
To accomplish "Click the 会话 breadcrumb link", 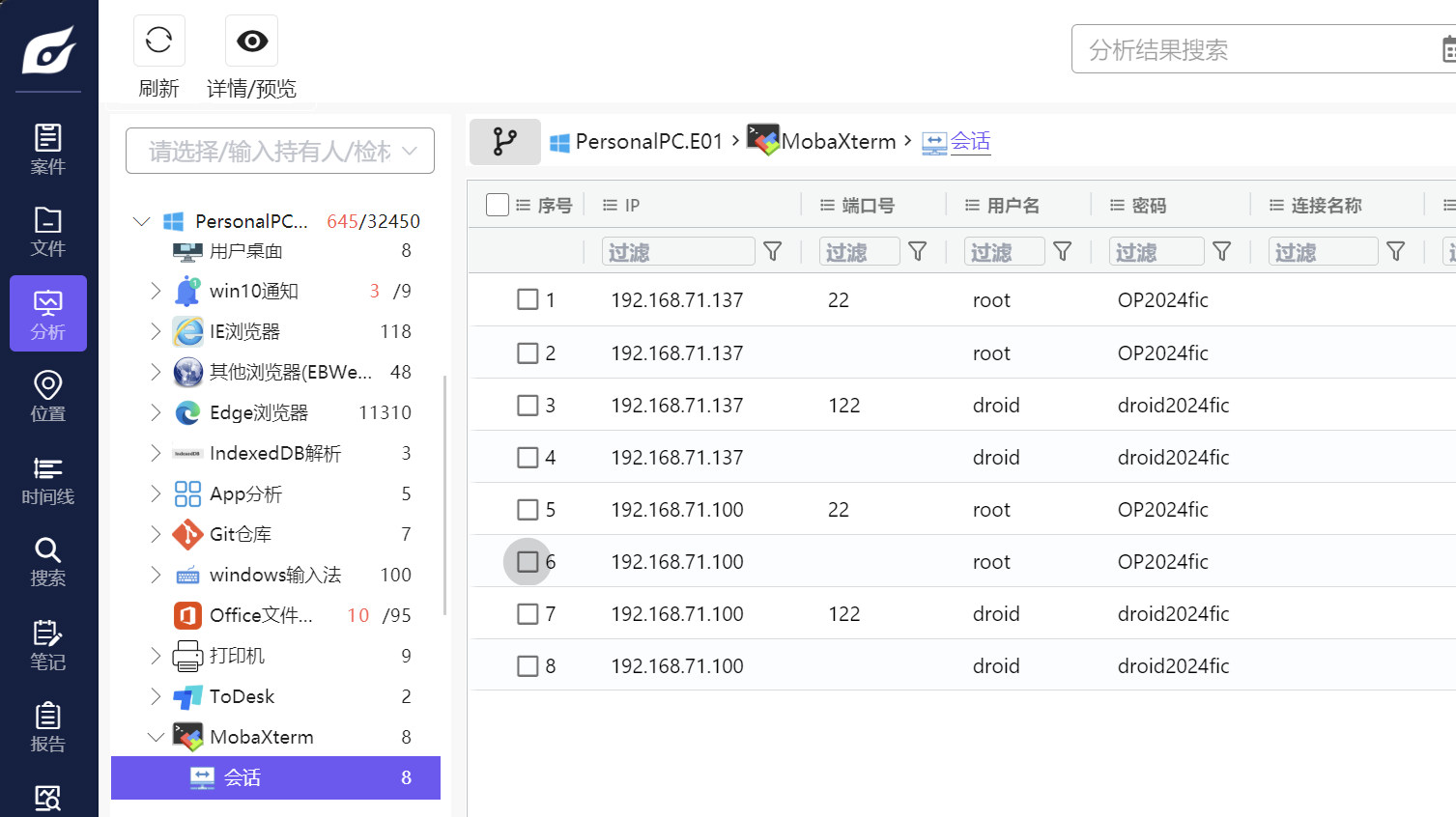I will pyautogui.click(x=970, y=142).
